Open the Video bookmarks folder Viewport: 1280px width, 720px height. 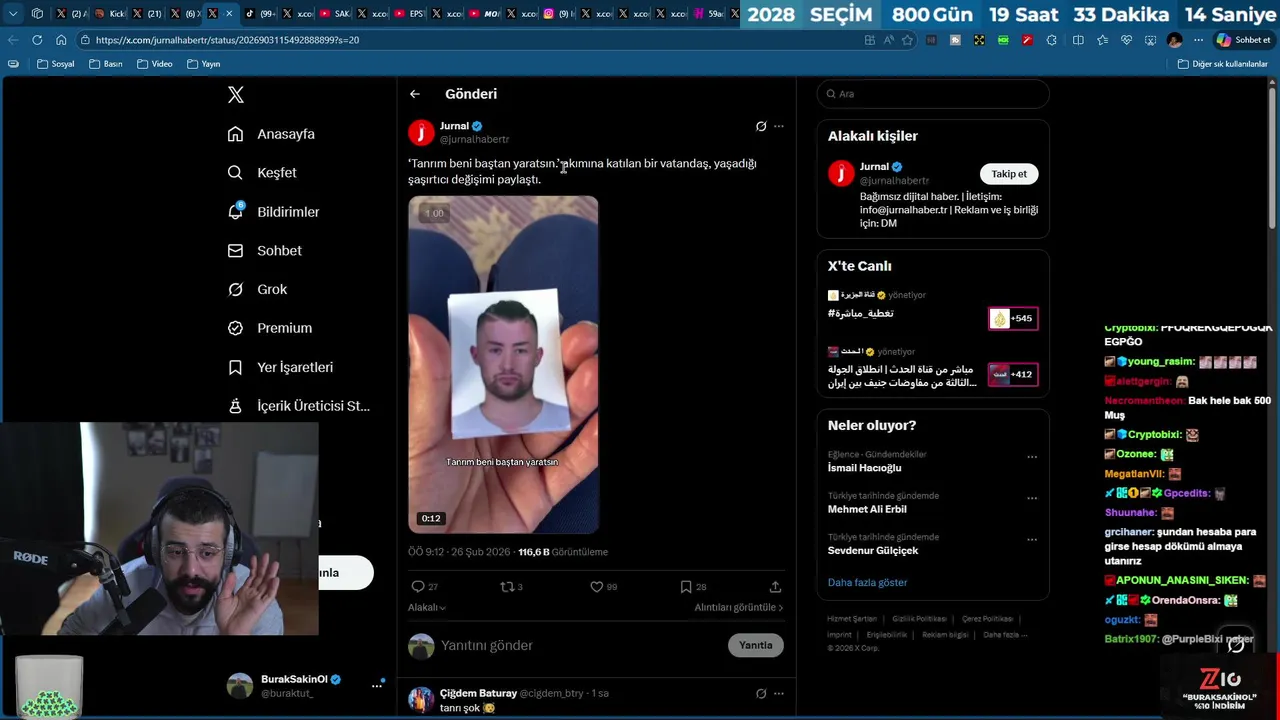155,64
